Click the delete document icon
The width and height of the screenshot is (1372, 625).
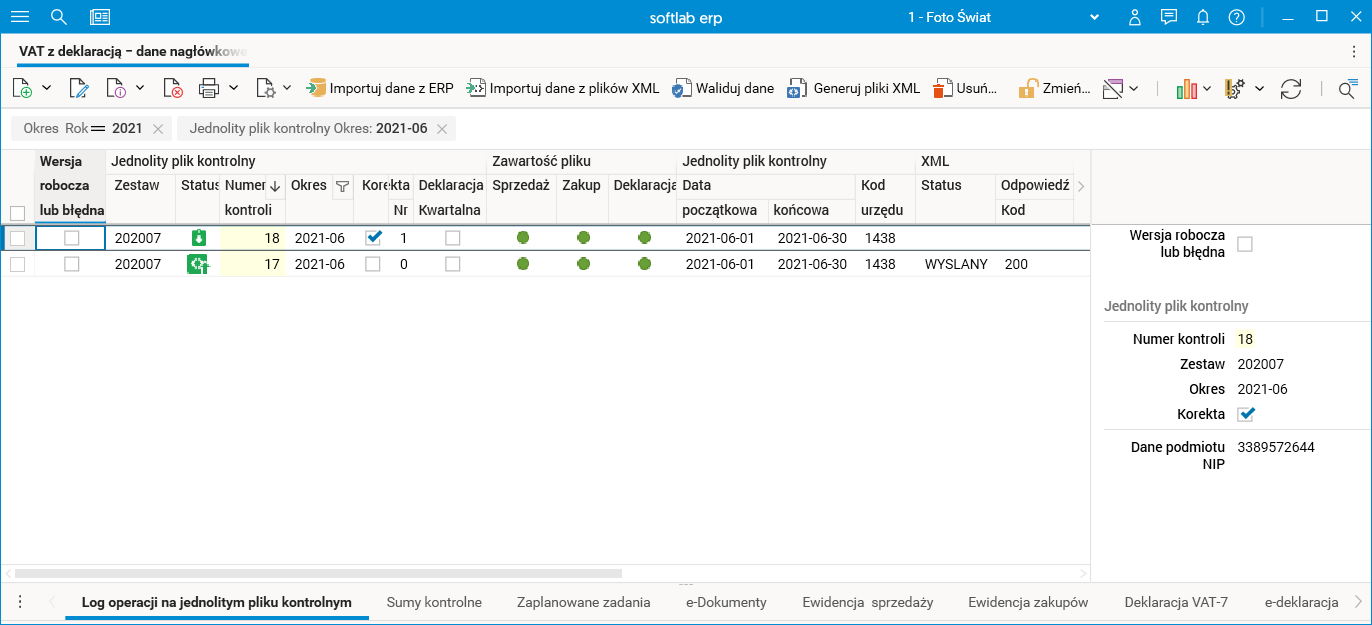pyautogui.click(x=172, y=89)
